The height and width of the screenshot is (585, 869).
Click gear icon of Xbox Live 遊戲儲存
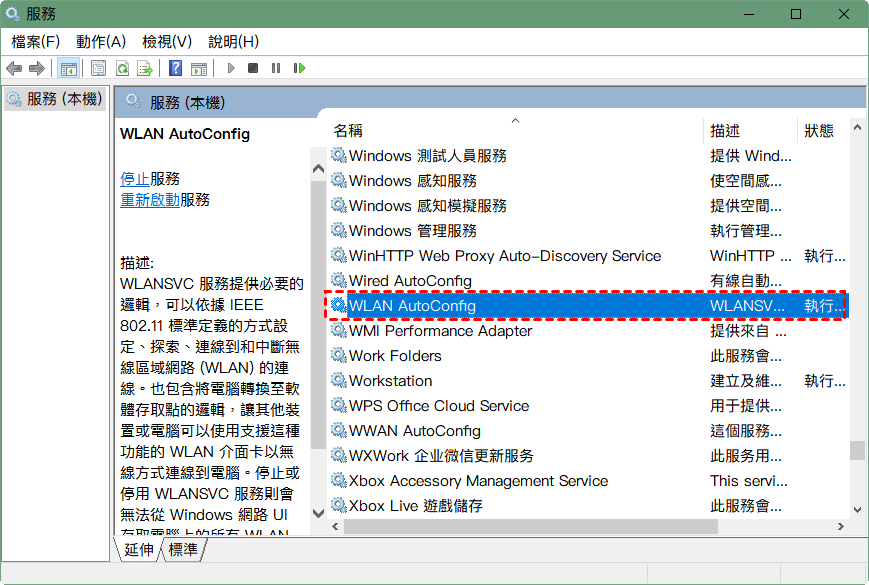[x=339, y=505]
